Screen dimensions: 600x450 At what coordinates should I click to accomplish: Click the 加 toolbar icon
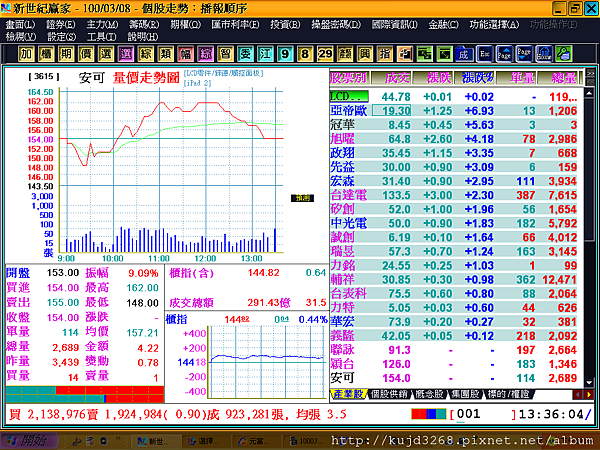tap(26, 54)
